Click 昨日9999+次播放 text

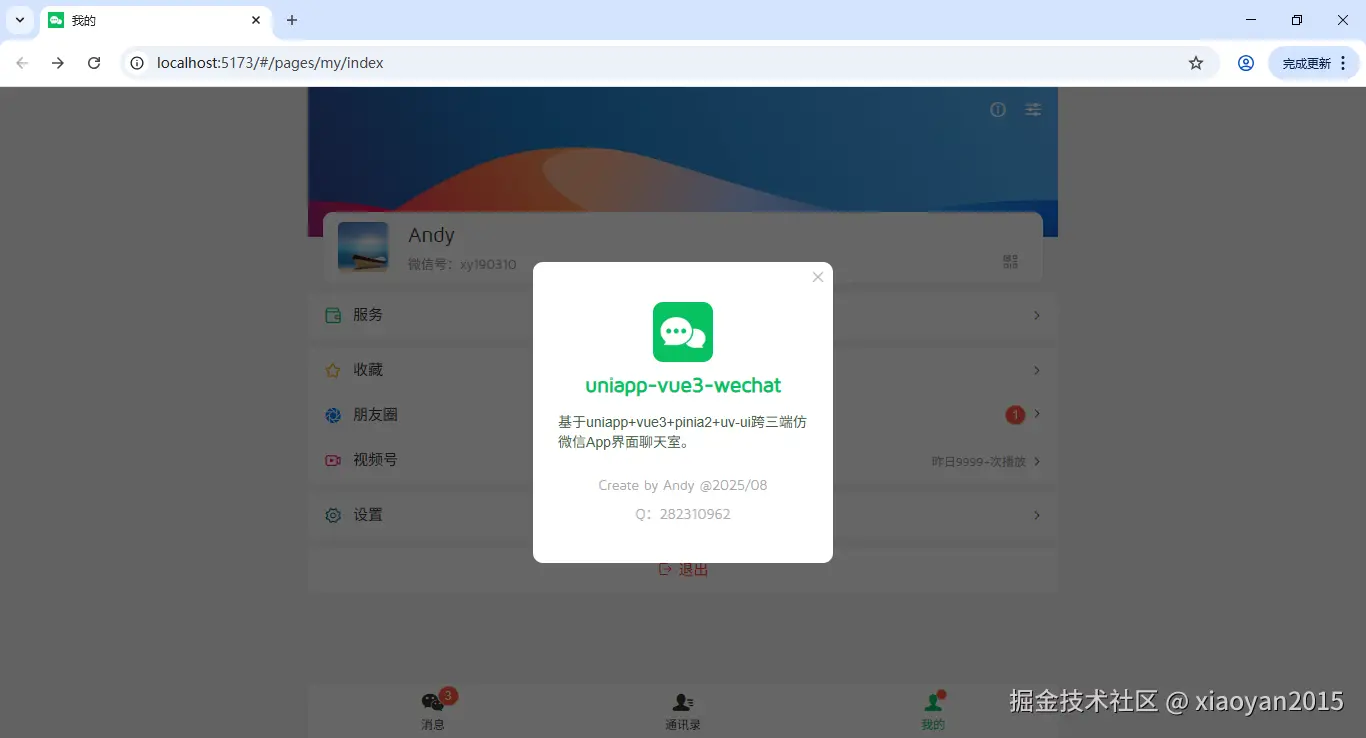click(978, 462)
